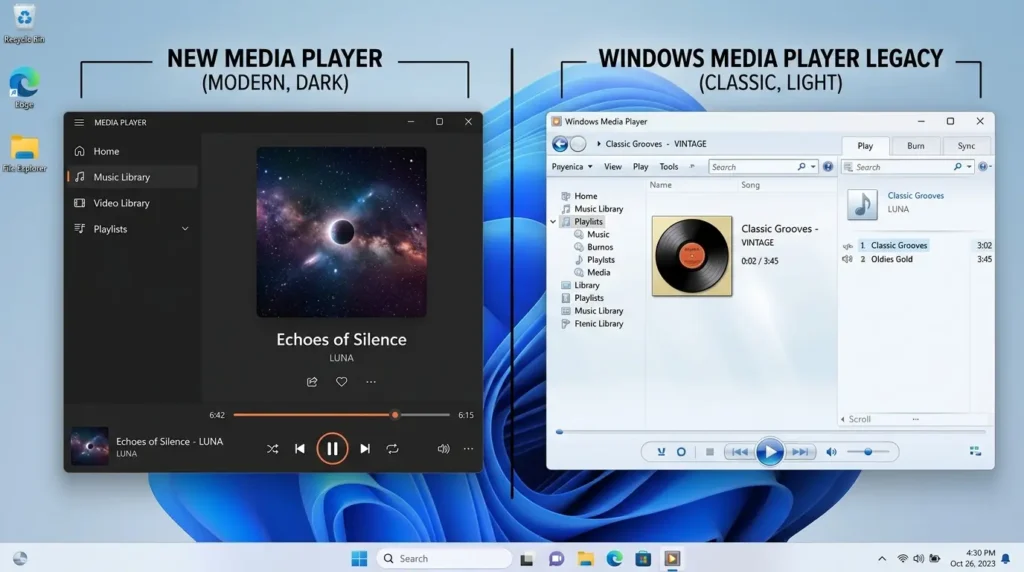Viewport: 1024px width, 572px height.
Task: Switch to the Sync tab
Action: click(x=967, y=146)
